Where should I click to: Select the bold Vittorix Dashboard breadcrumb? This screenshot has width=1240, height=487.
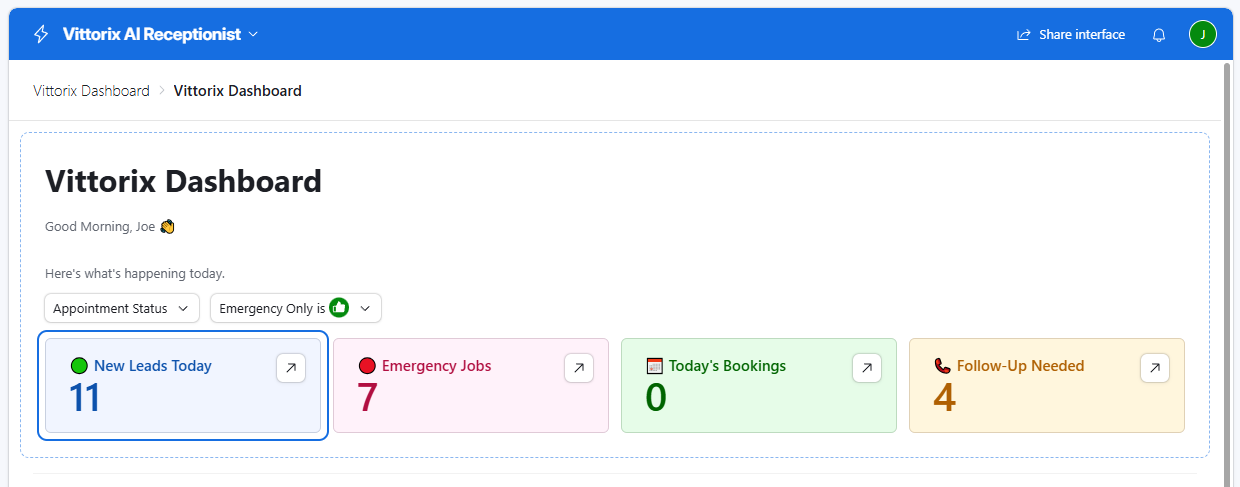click(x=238, y=91)
